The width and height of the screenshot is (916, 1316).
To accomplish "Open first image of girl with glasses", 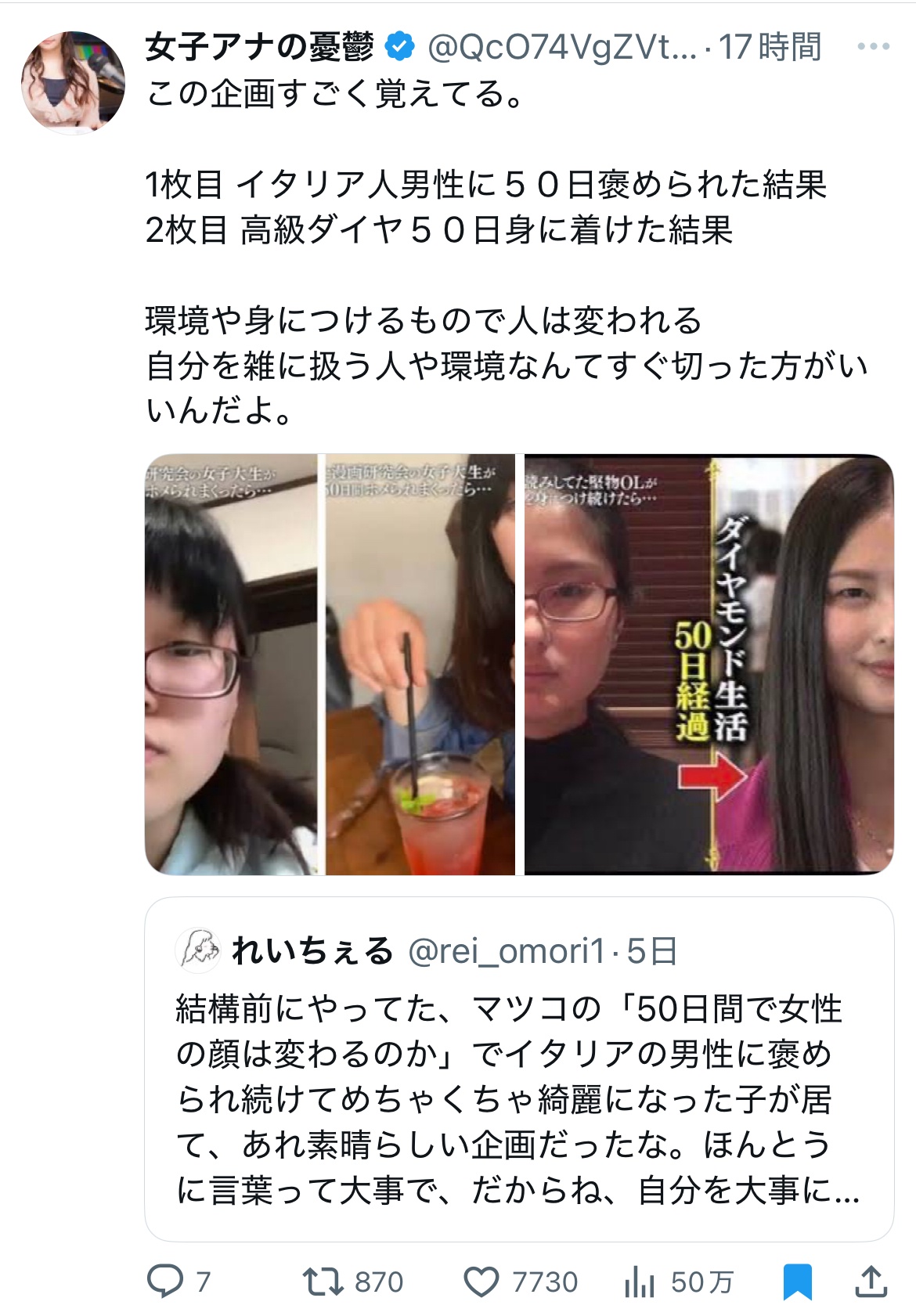I will pyautogui.click(x=232, y=664).
